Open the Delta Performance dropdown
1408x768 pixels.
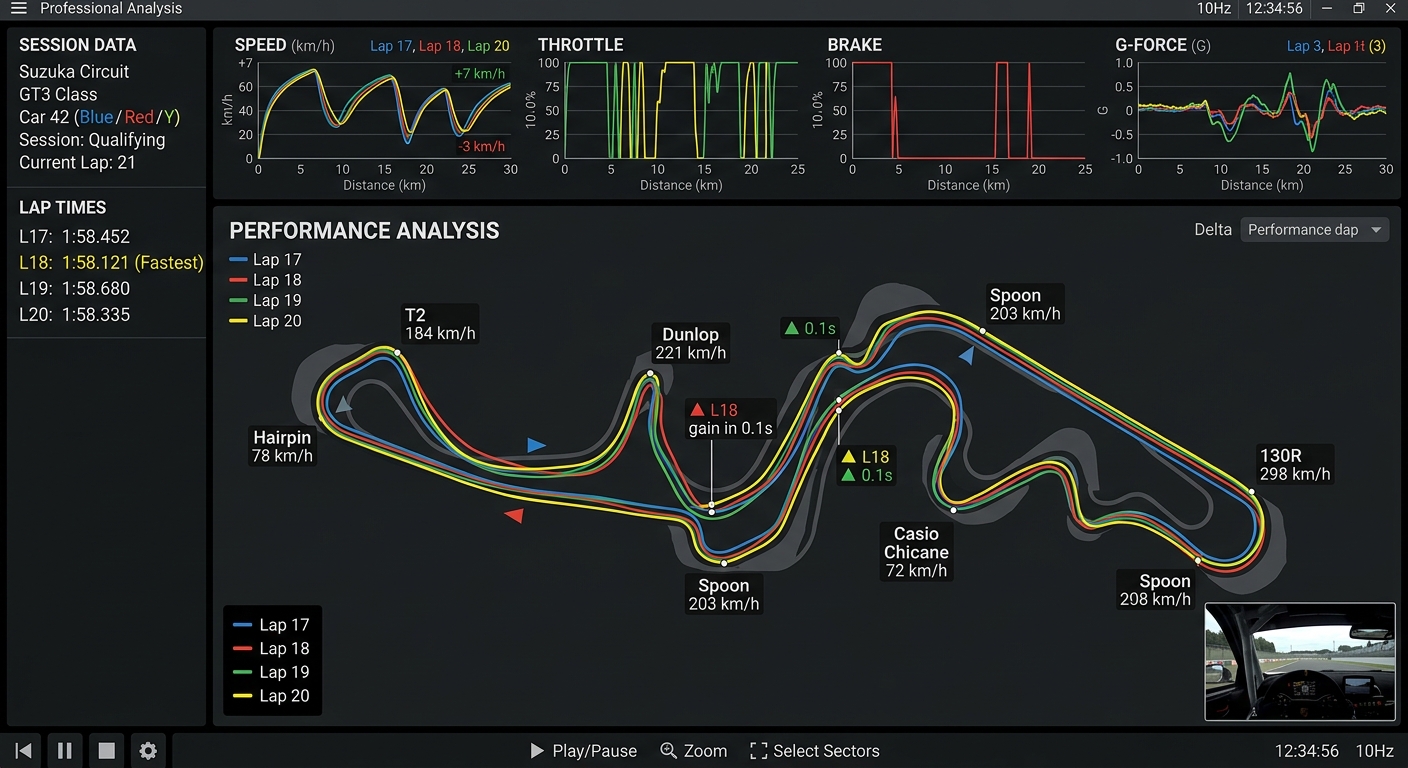pyautogui.click(x=1314, y=230)
